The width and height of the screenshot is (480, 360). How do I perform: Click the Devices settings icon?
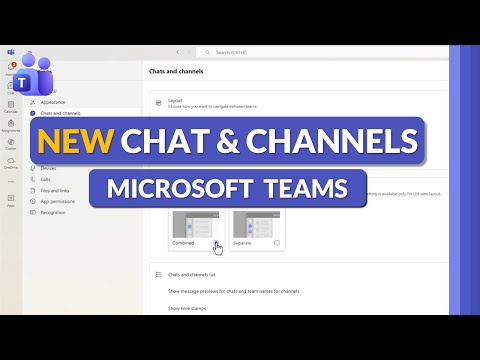[x=33, y=168]
